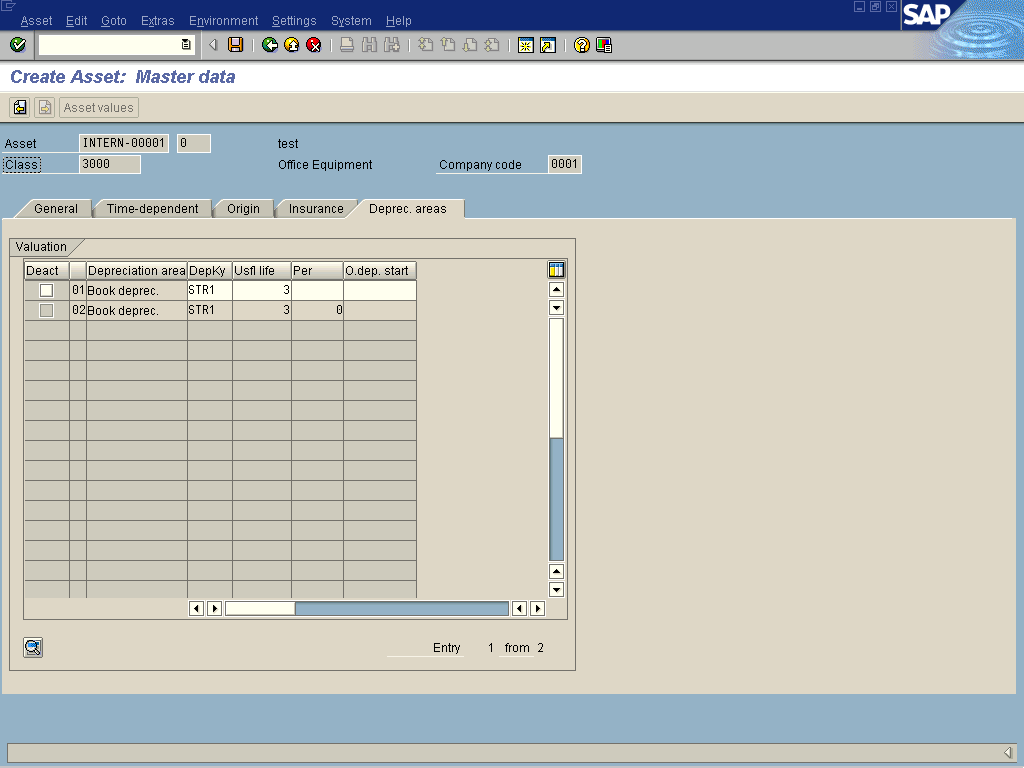Switch to the Time-dependent tab
1024x768 pixels.
[x=152, y=209]
